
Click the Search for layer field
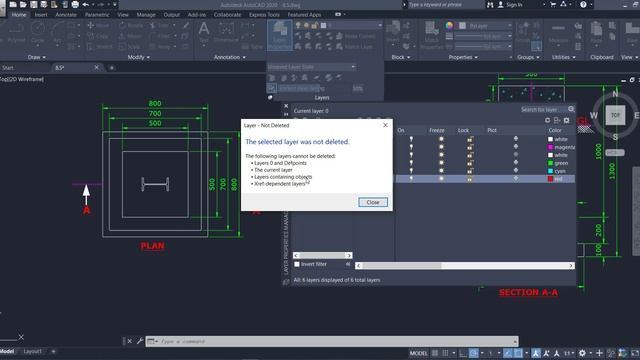543,109
